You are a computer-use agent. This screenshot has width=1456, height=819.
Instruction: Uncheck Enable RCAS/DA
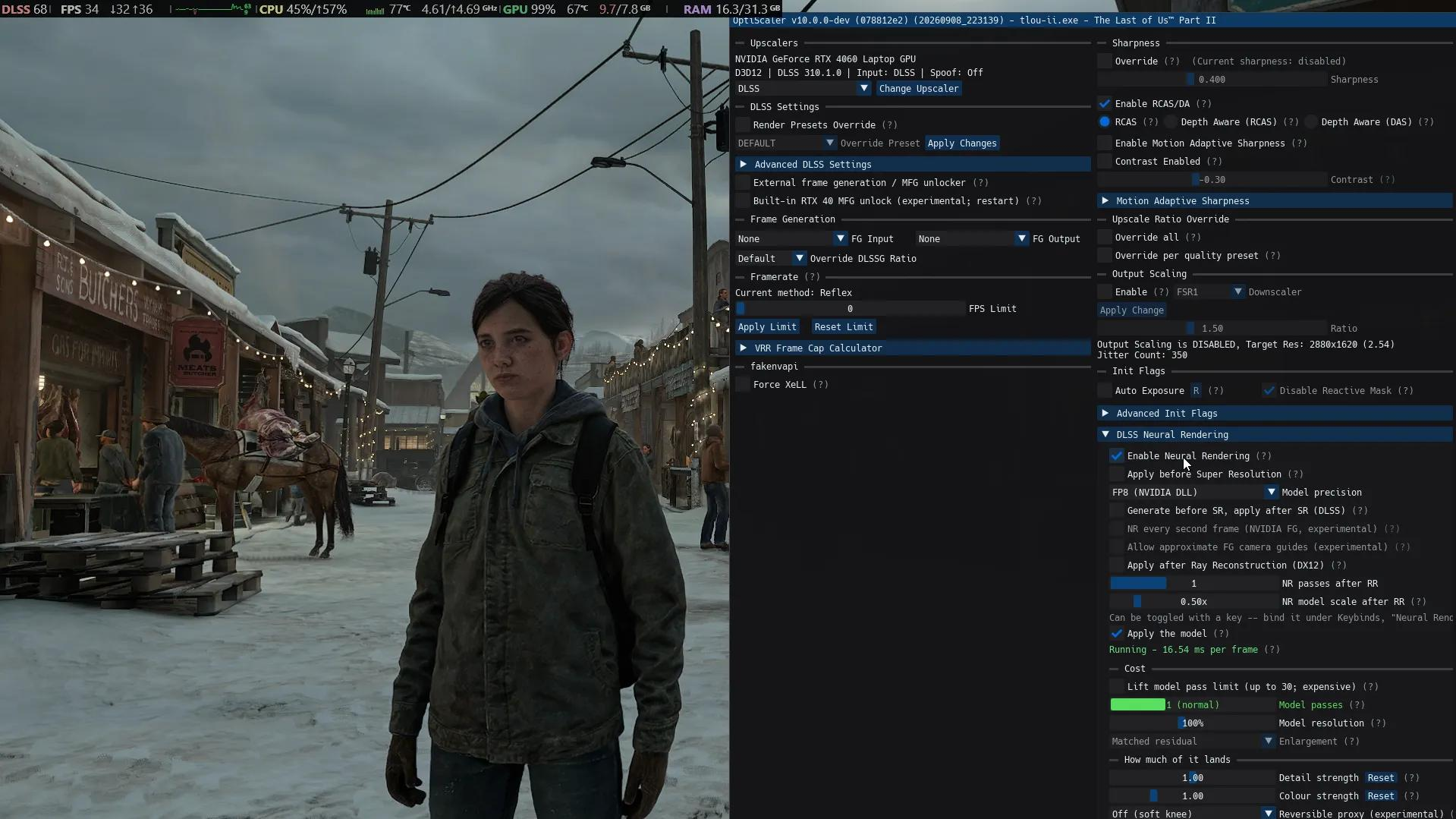point(1105,104)
